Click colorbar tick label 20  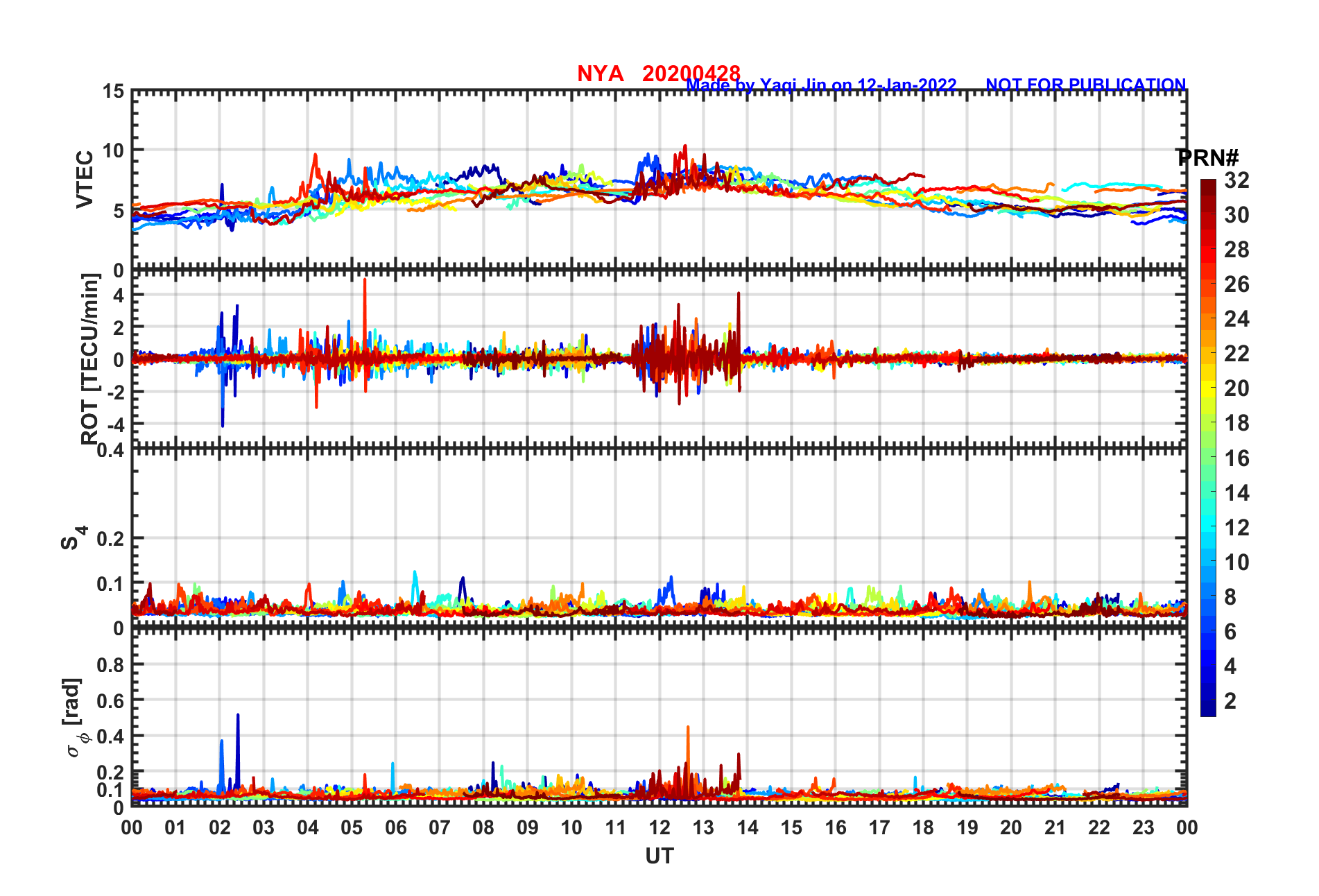click(x=1236, y=388)
